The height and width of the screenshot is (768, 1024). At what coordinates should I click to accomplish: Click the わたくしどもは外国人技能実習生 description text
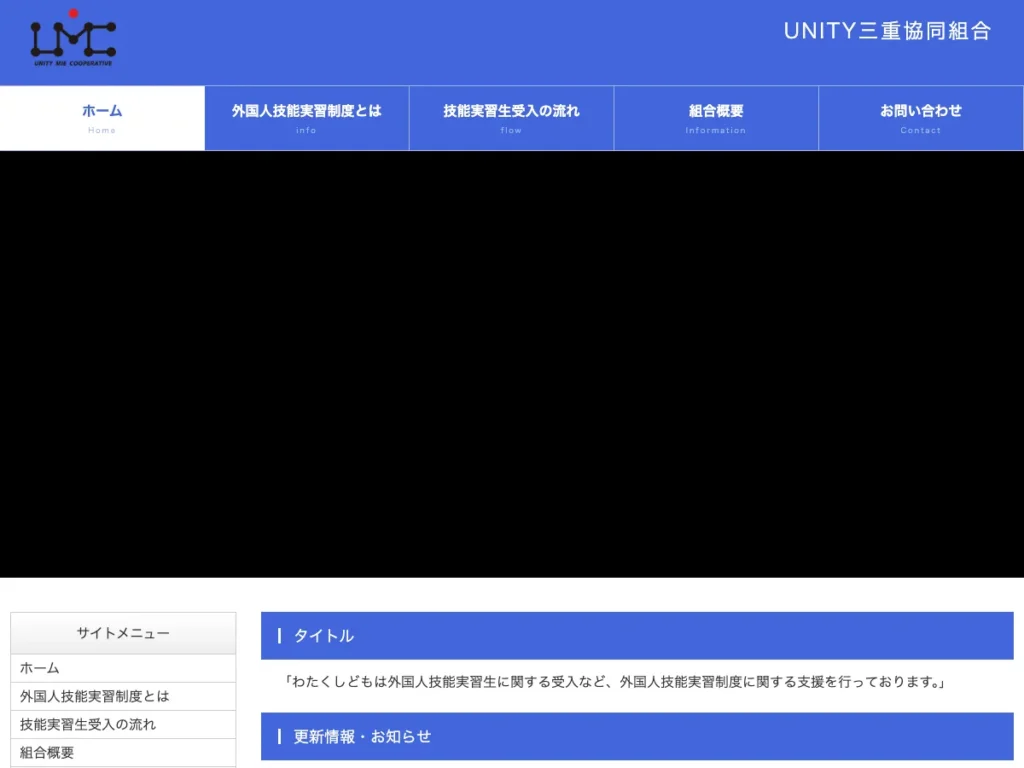coord(614,682)
